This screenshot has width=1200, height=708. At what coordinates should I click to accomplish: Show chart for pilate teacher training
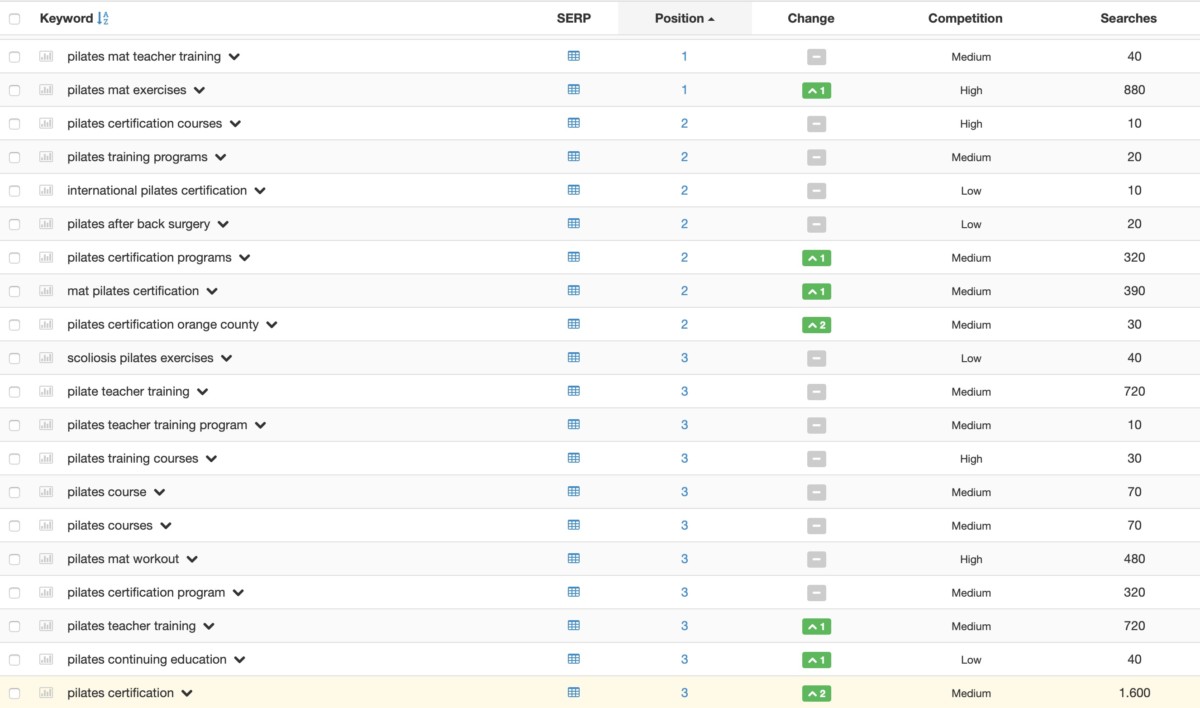(x=46, y=391)
